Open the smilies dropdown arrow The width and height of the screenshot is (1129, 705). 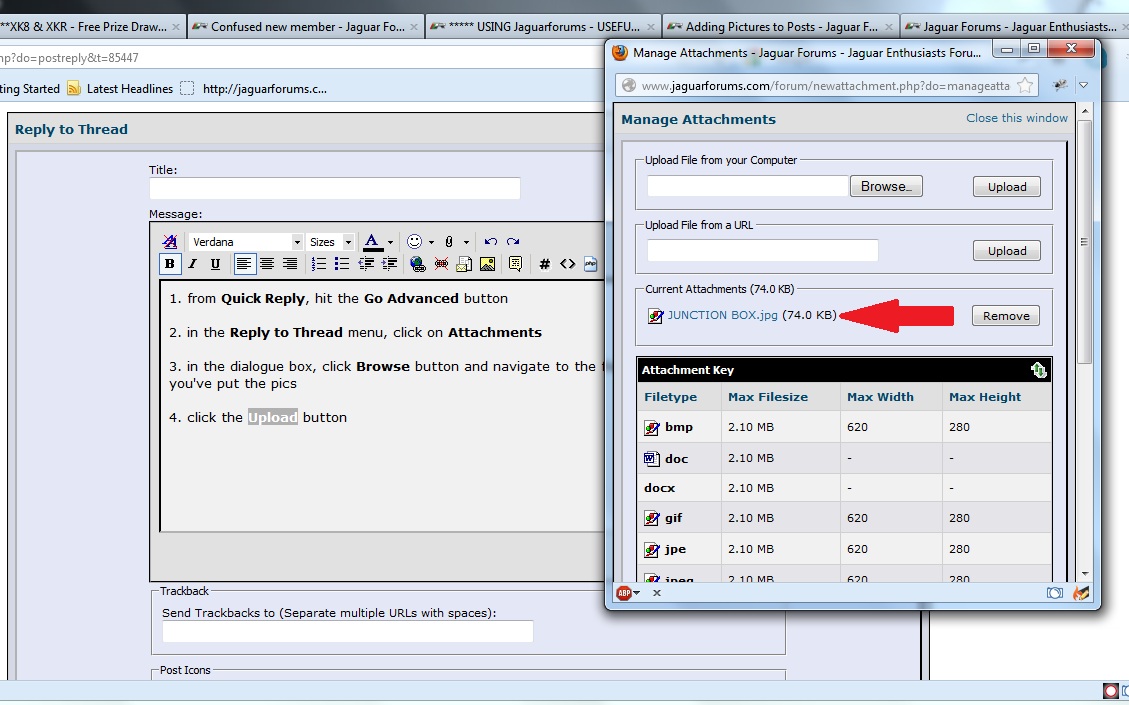pos(431,242)
